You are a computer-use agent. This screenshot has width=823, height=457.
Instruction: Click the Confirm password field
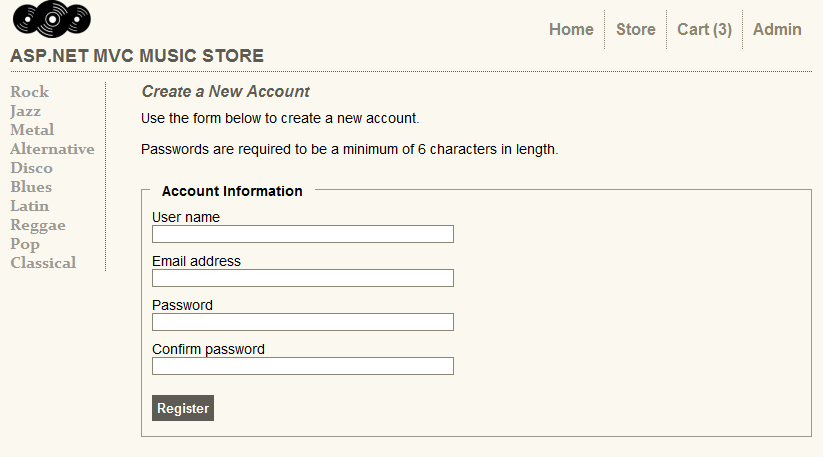pyautogui.click(x=302, y=366)
